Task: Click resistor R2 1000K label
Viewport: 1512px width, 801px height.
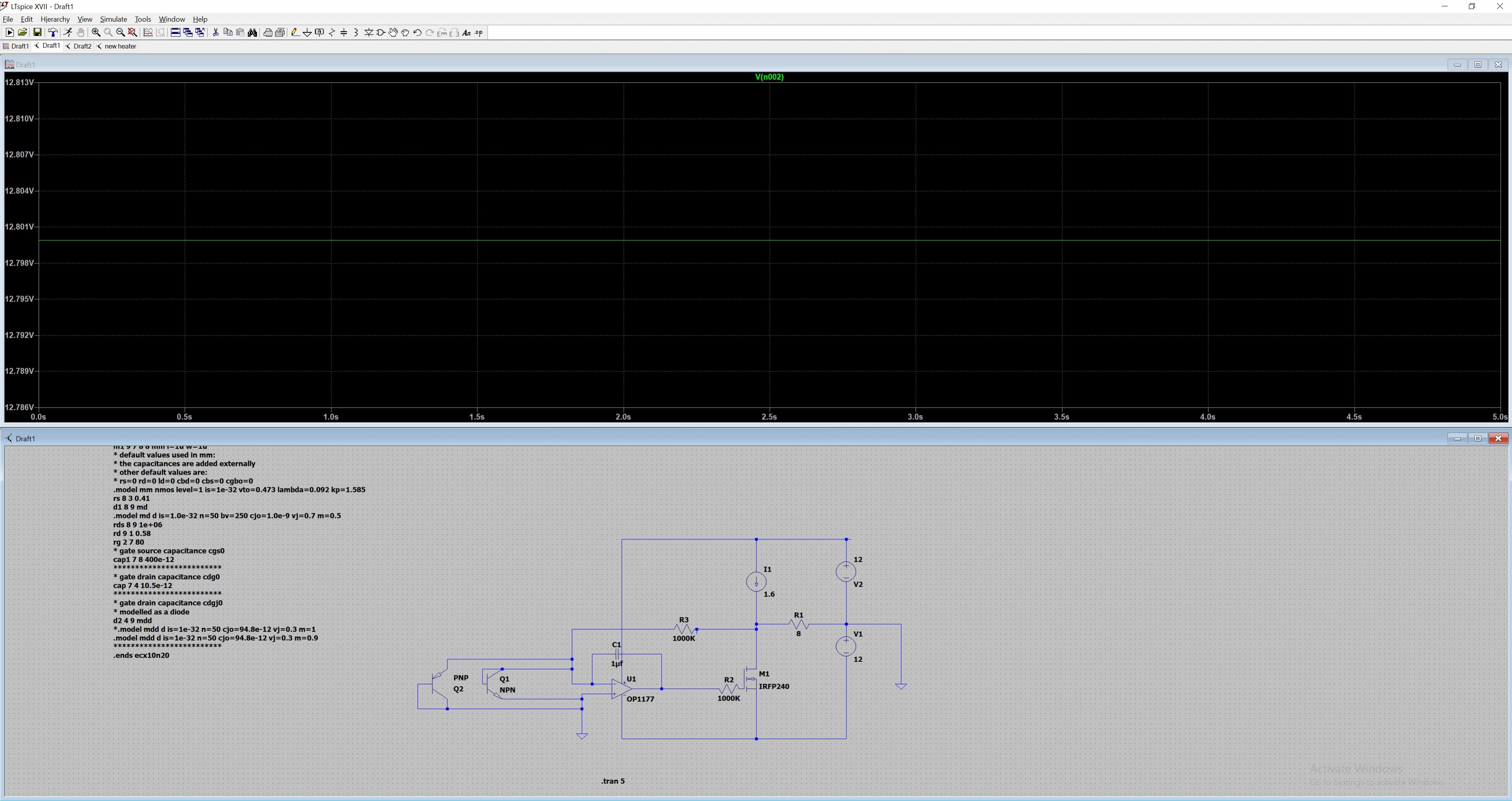Action: point(728,698)
